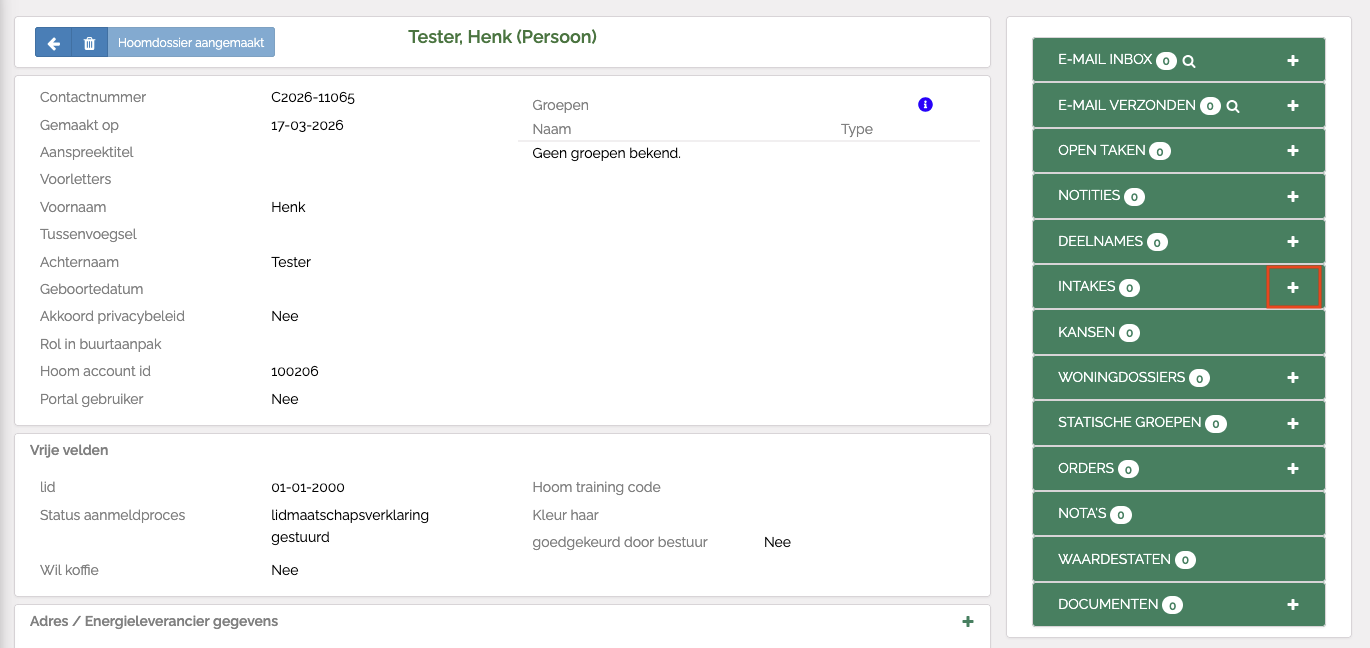Click the Hoomdossier aangemaakt button

click(191, 43)
